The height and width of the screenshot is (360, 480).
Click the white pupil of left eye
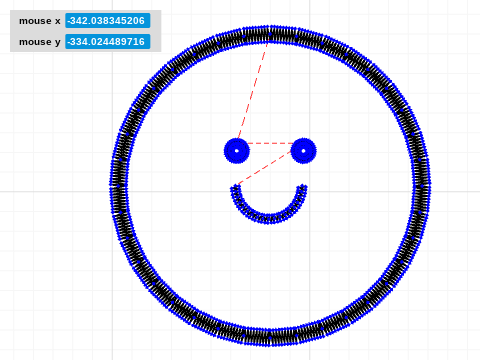click(x=237, y=151)
